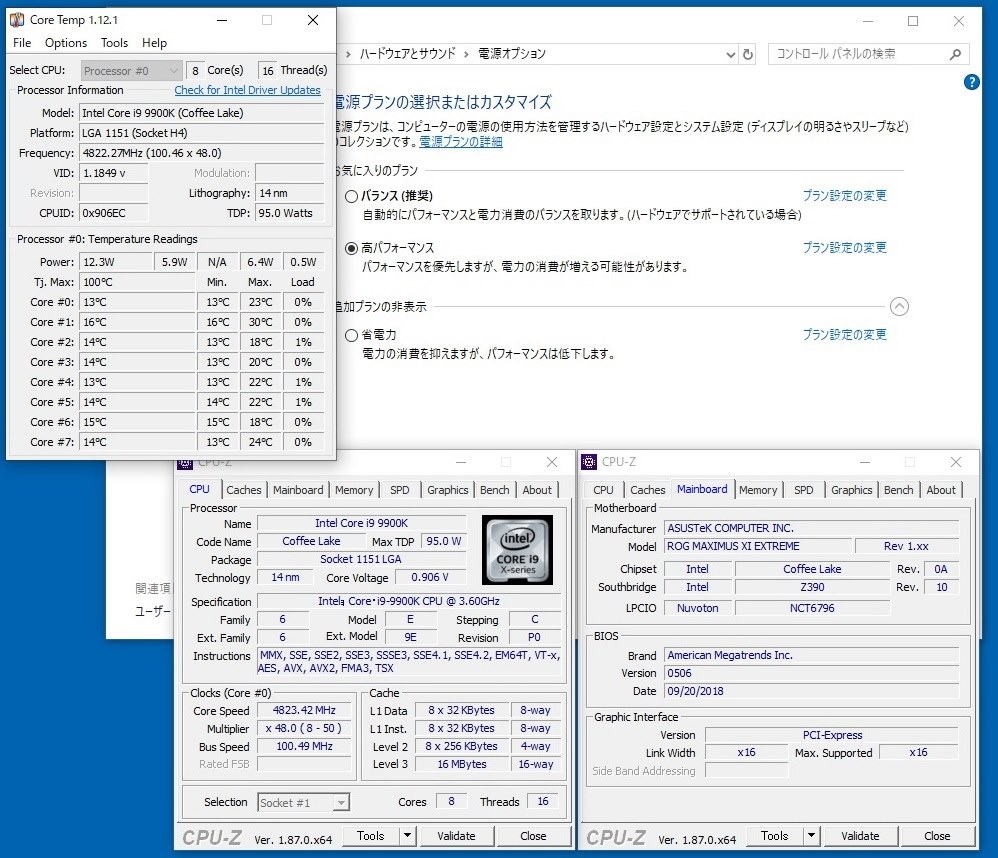Viewport: 998px width, 858px height.
Task: Click the Core Temp app icon in title bar
Action: pos(17,20)
